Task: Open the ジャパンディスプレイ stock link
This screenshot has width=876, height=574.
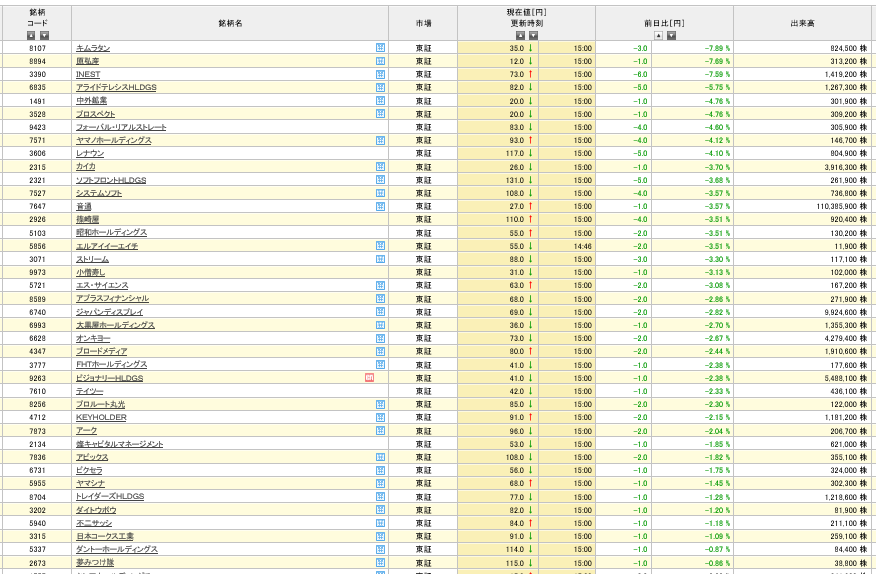Action: click(x=110, y=312)
